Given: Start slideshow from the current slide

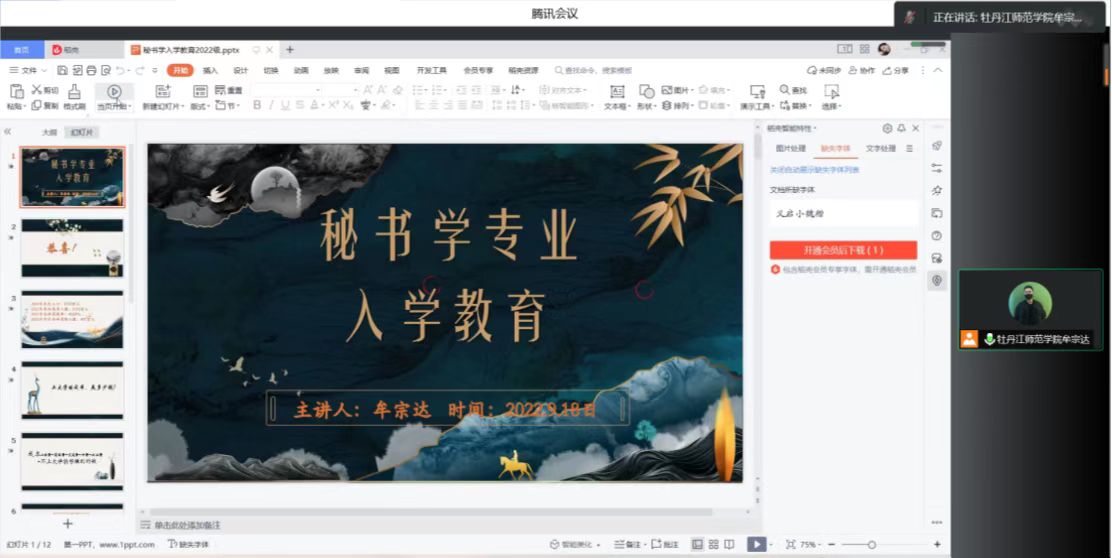Looking at the screenshot, I should pos(113,92).
